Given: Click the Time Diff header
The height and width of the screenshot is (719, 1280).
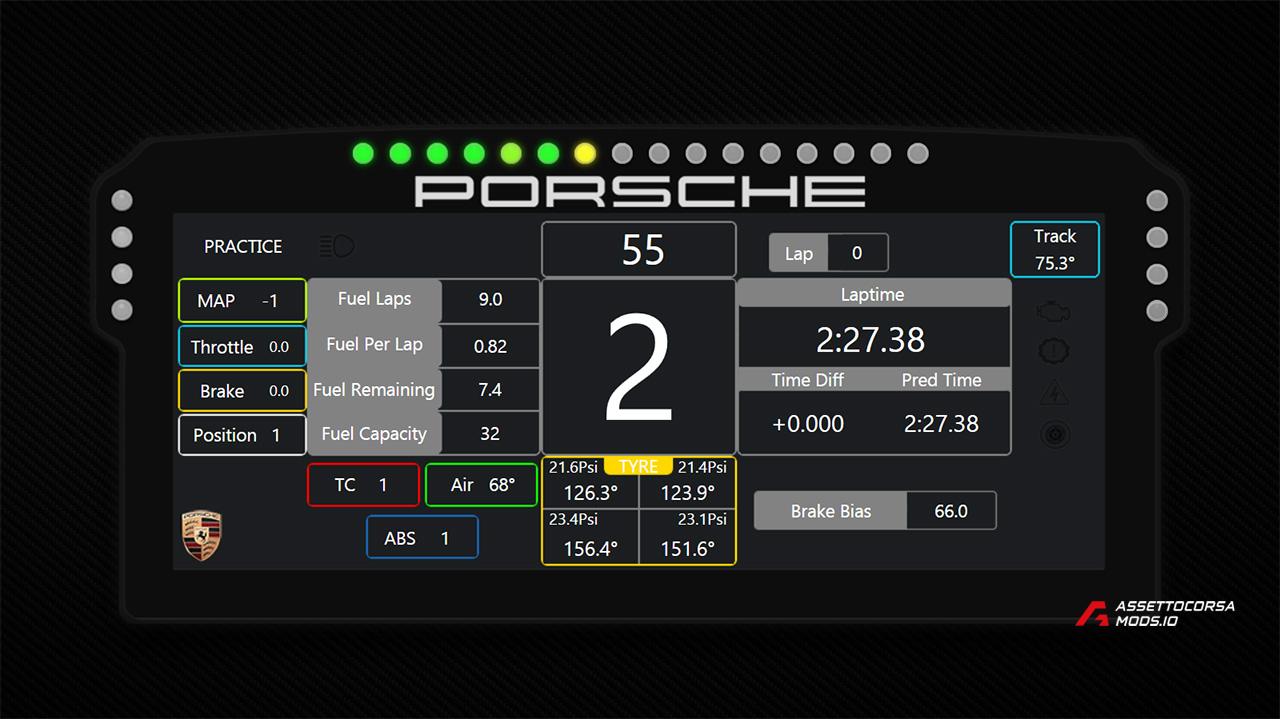Looking at the screenshot, I should pyautogui.click(x=808, y=380).
